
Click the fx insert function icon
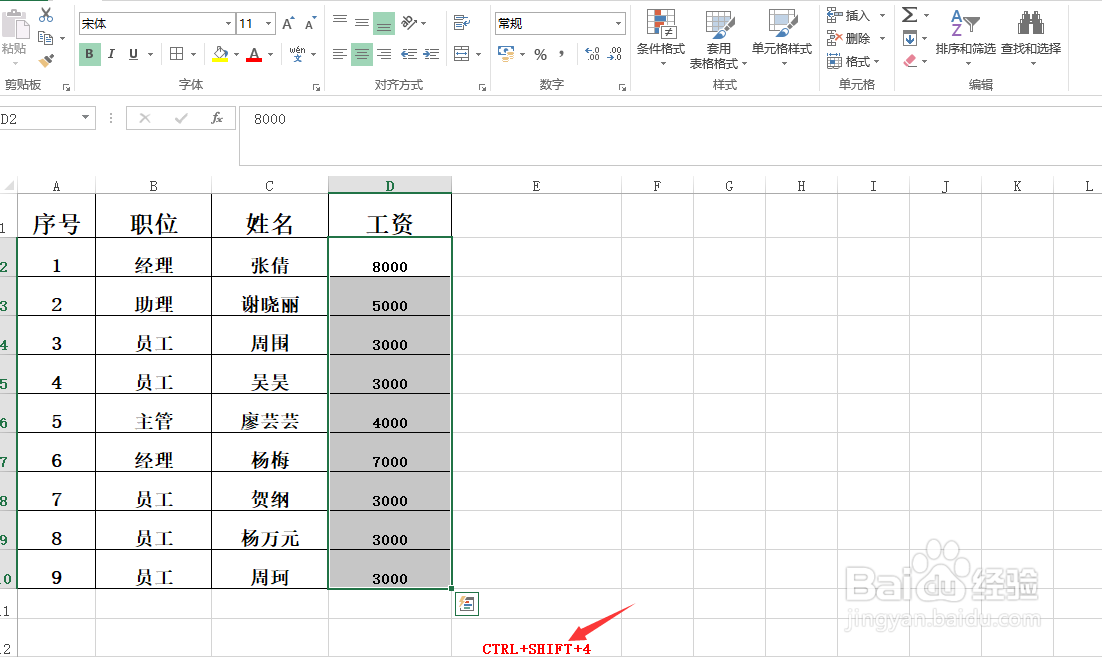pyautogui.click(x=217, y=118)
